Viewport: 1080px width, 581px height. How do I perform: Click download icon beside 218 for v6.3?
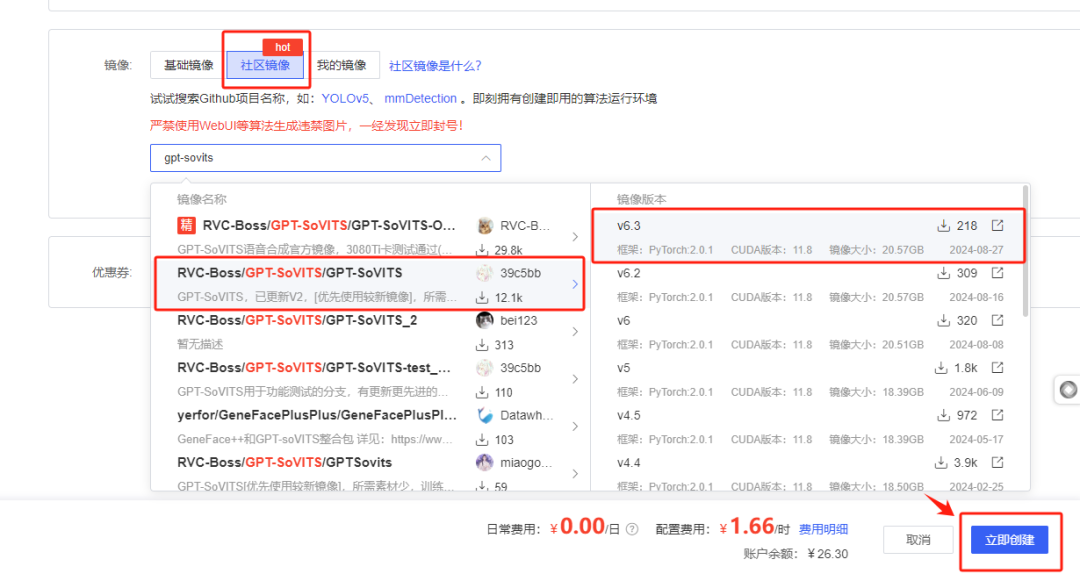[x=944, y=226]
